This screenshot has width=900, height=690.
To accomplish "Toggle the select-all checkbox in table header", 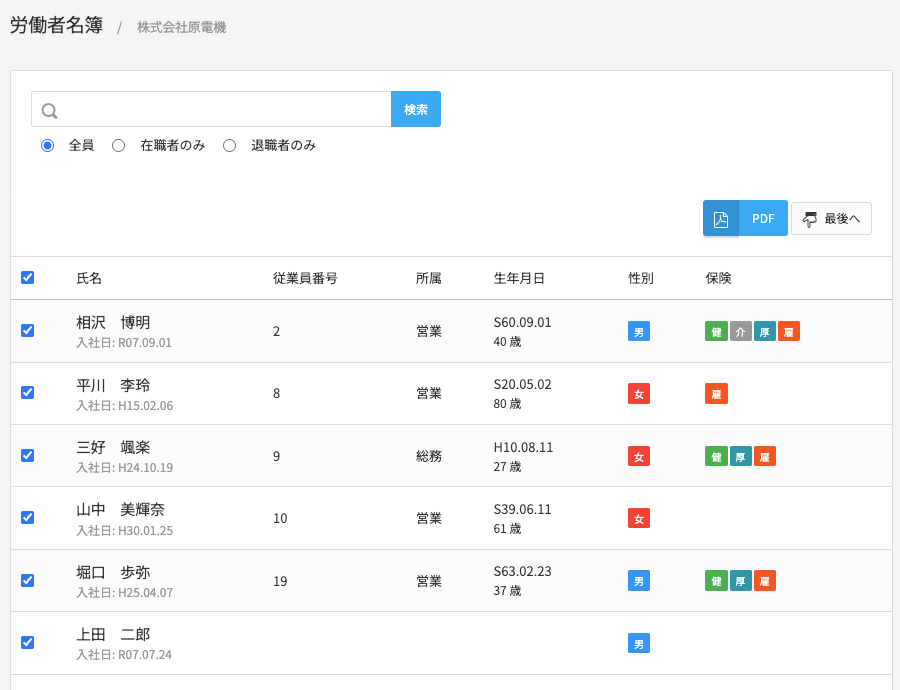I will pyautogui.click(x=28, y=278).
